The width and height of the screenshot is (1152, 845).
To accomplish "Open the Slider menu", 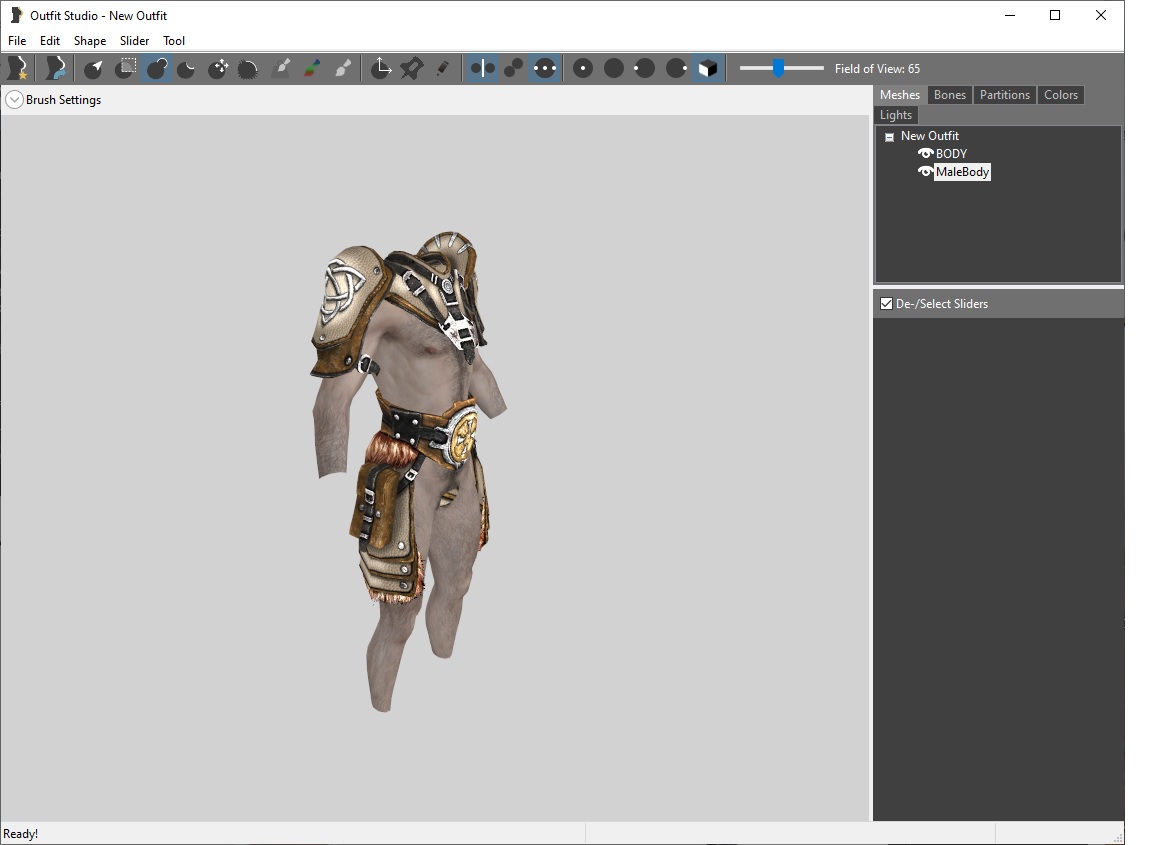I will [x=134, y=40].
